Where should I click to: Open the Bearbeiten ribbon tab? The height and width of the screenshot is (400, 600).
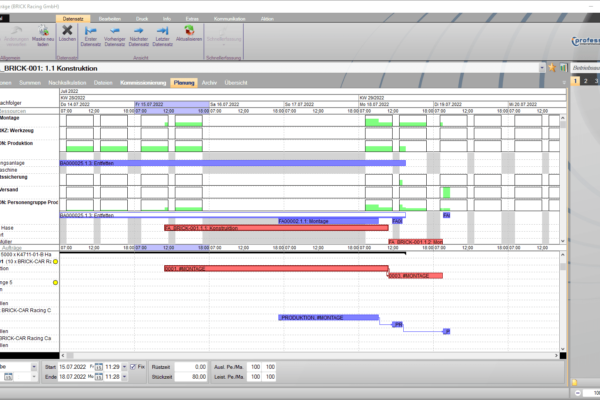[110, 19]
